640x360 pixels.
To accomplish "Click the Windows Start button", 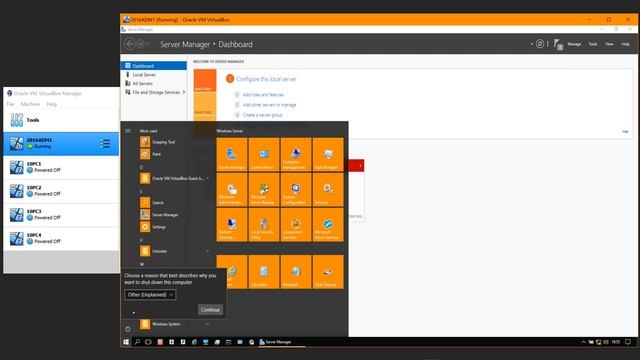I will [x=126, y=342].
